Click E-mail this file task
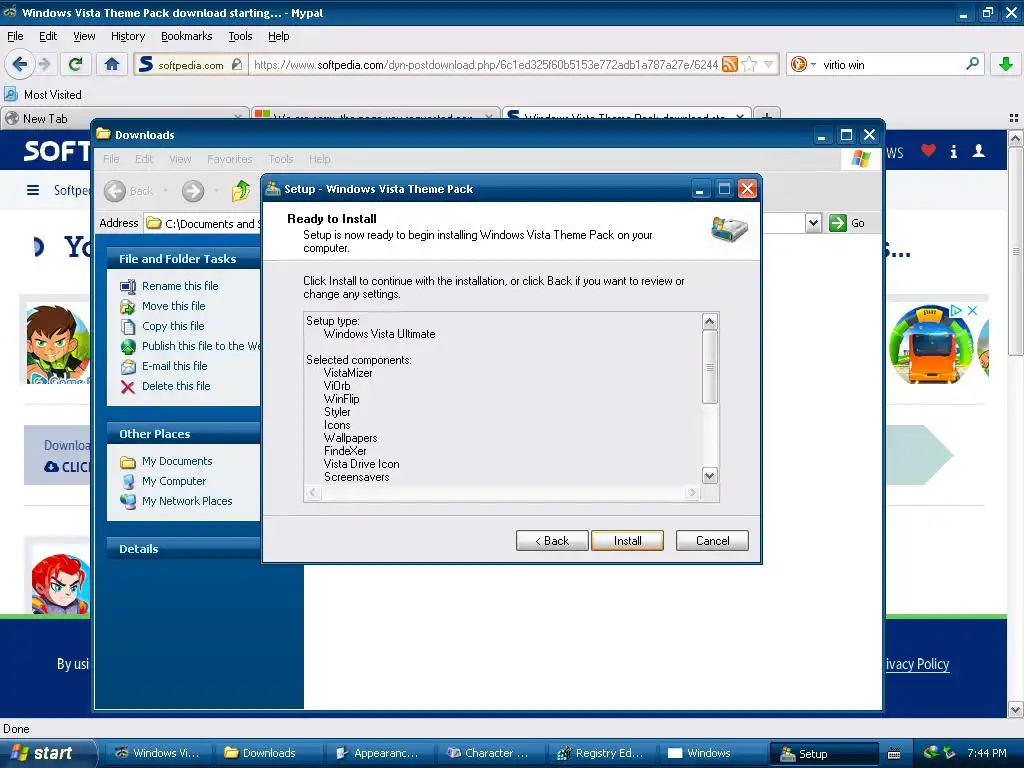 click(x=174, y=366)
